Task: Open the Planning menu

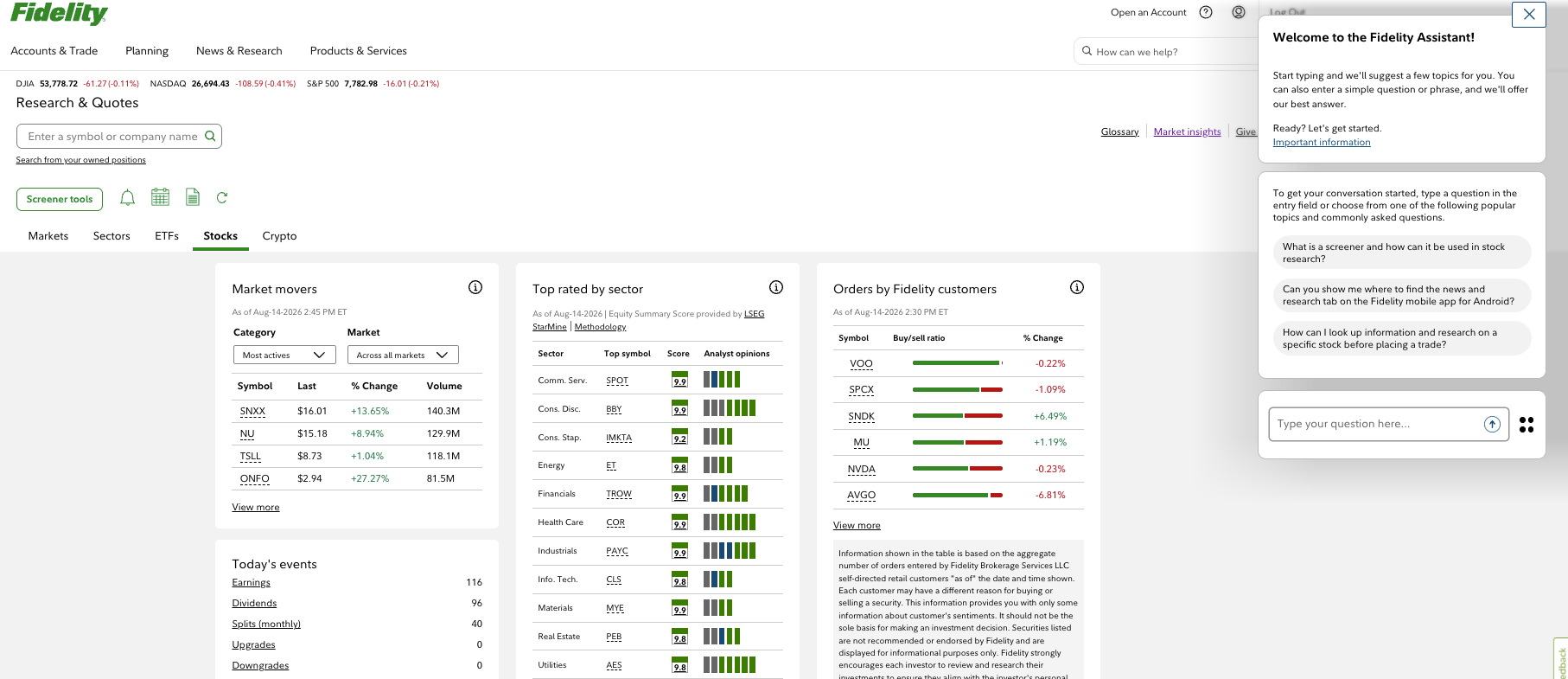Action: pyautogui.click(x=147, y=51)
